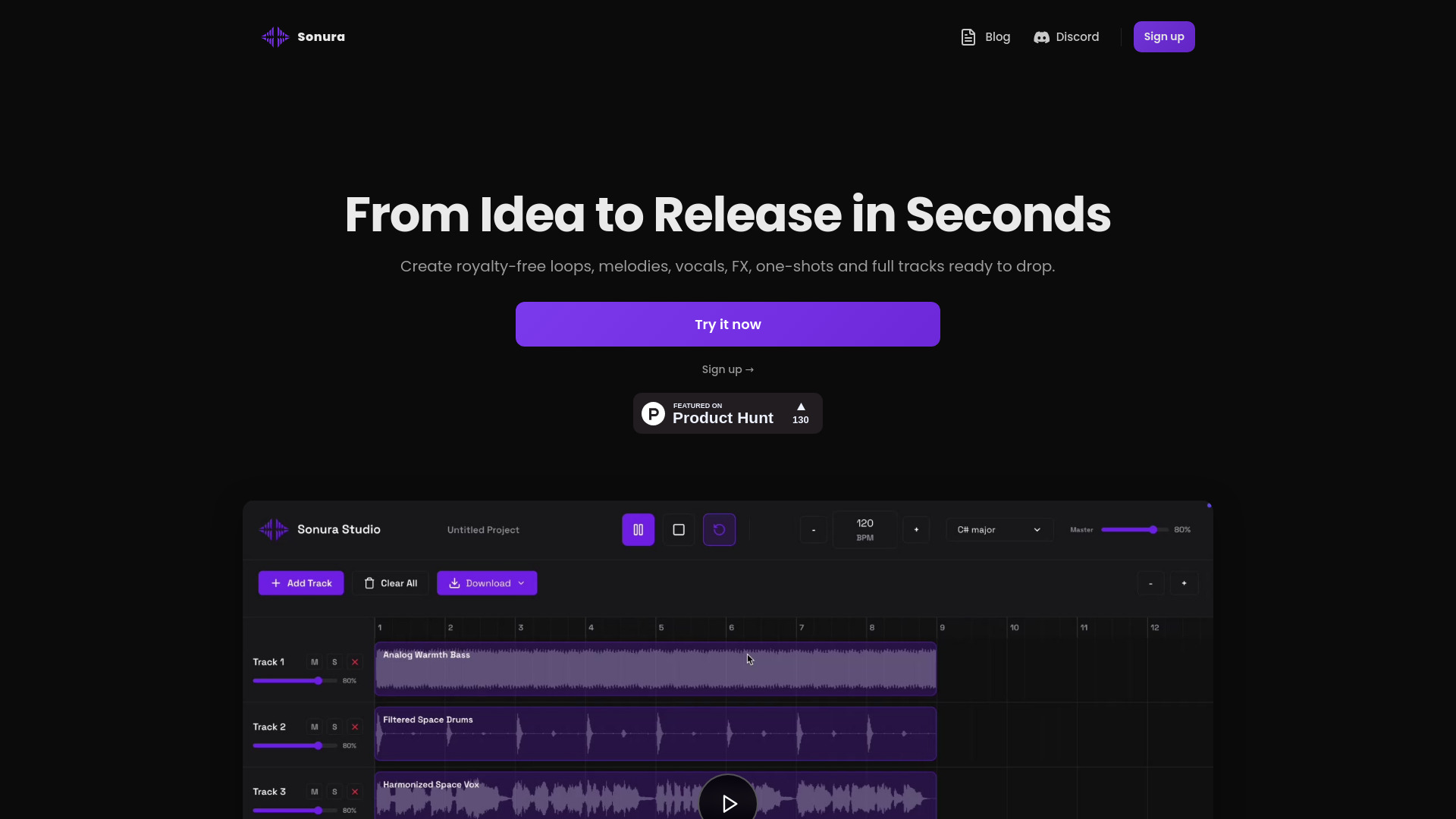
Task: Click the Try it now button
Action: [x=727, y=325]
